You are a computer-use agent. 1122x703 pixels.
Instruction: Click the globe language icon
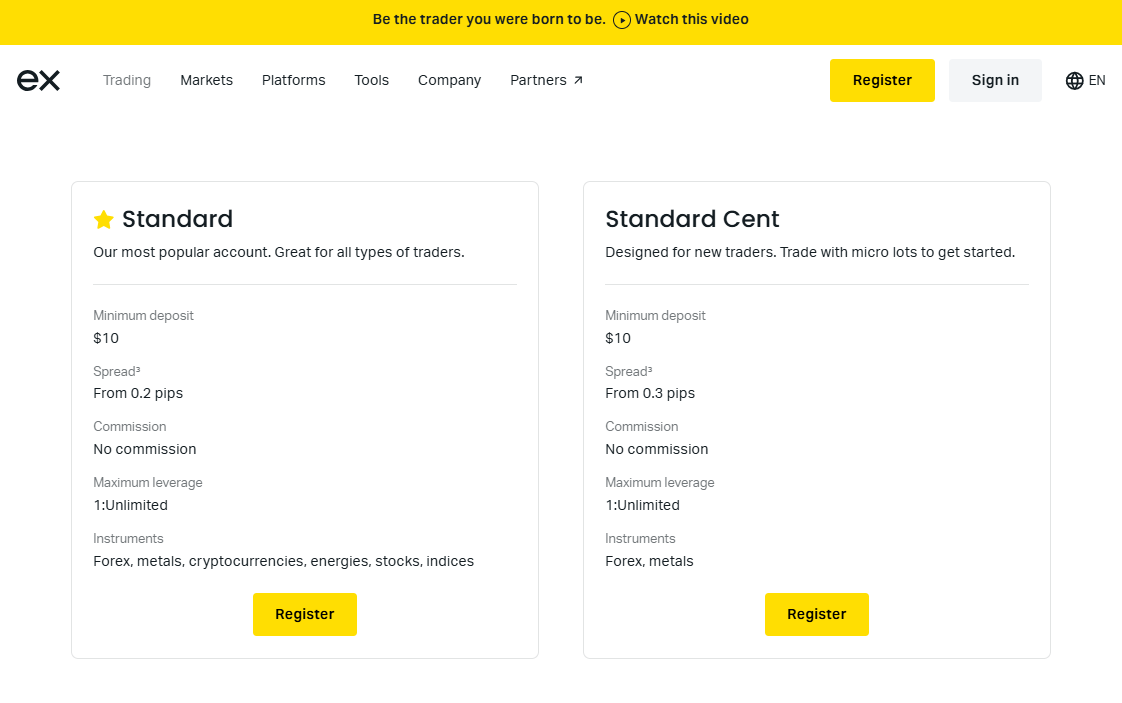pyautogui.click(x=1074, y=81)
